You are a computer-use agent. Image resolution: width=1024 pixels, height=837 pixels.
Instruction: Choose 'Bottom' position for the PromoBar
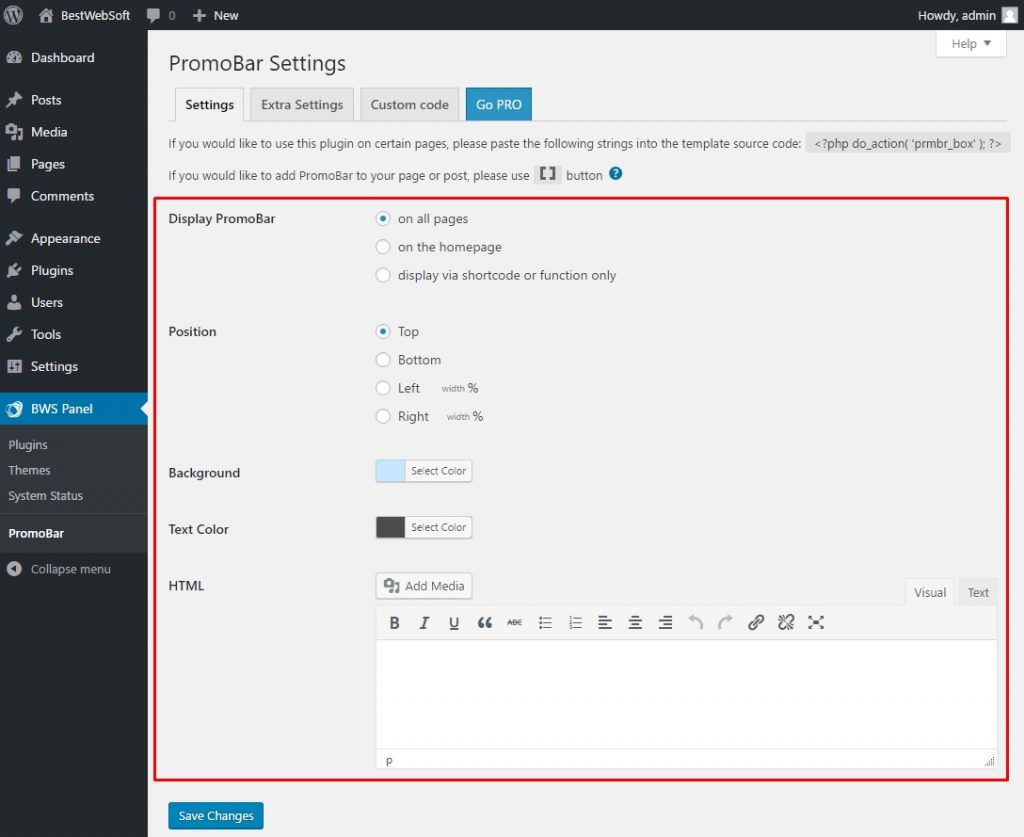click(383, 359)
